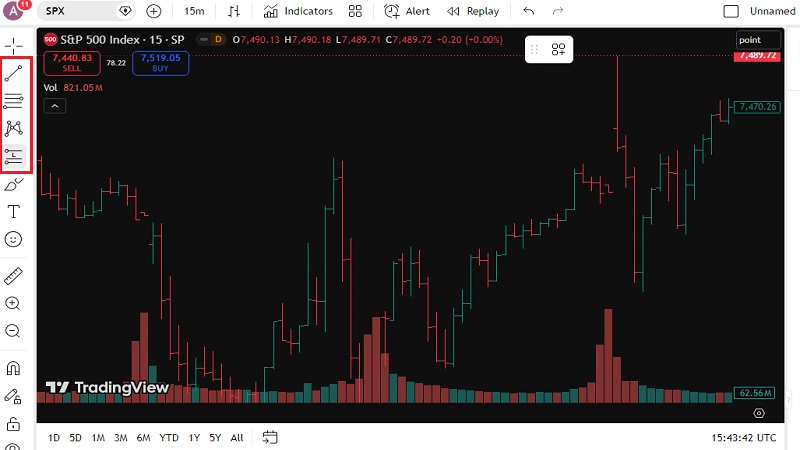Click the 62.56M volume label
This screenshot has height=450, width=800.
(x=755, y=393)
